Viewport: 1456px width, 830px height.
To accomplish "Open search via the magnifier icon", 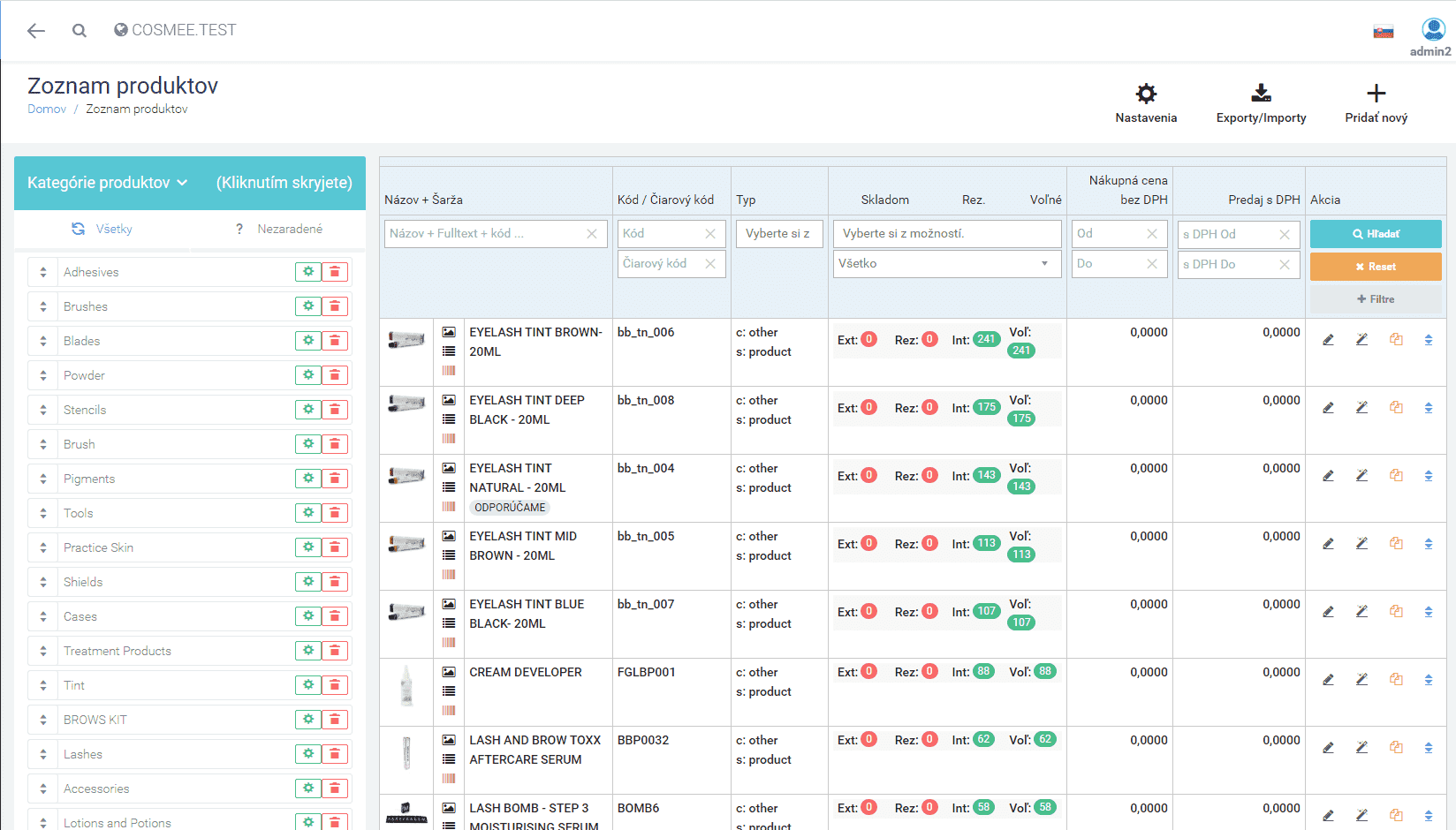I will click(80, 31).
